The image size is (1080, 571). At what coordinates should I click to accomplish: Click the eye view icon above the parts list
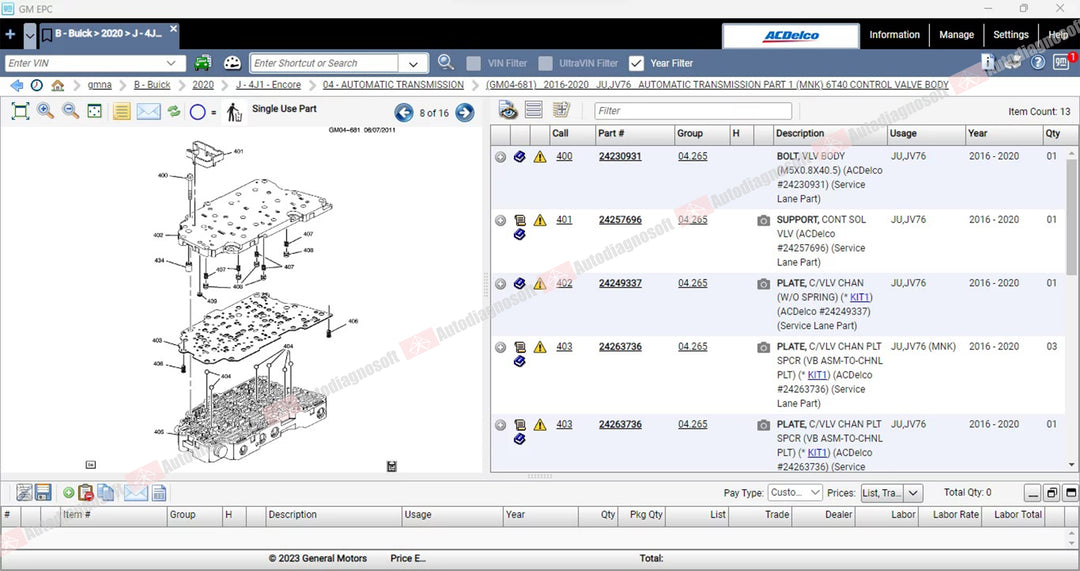tap(508, 110)
